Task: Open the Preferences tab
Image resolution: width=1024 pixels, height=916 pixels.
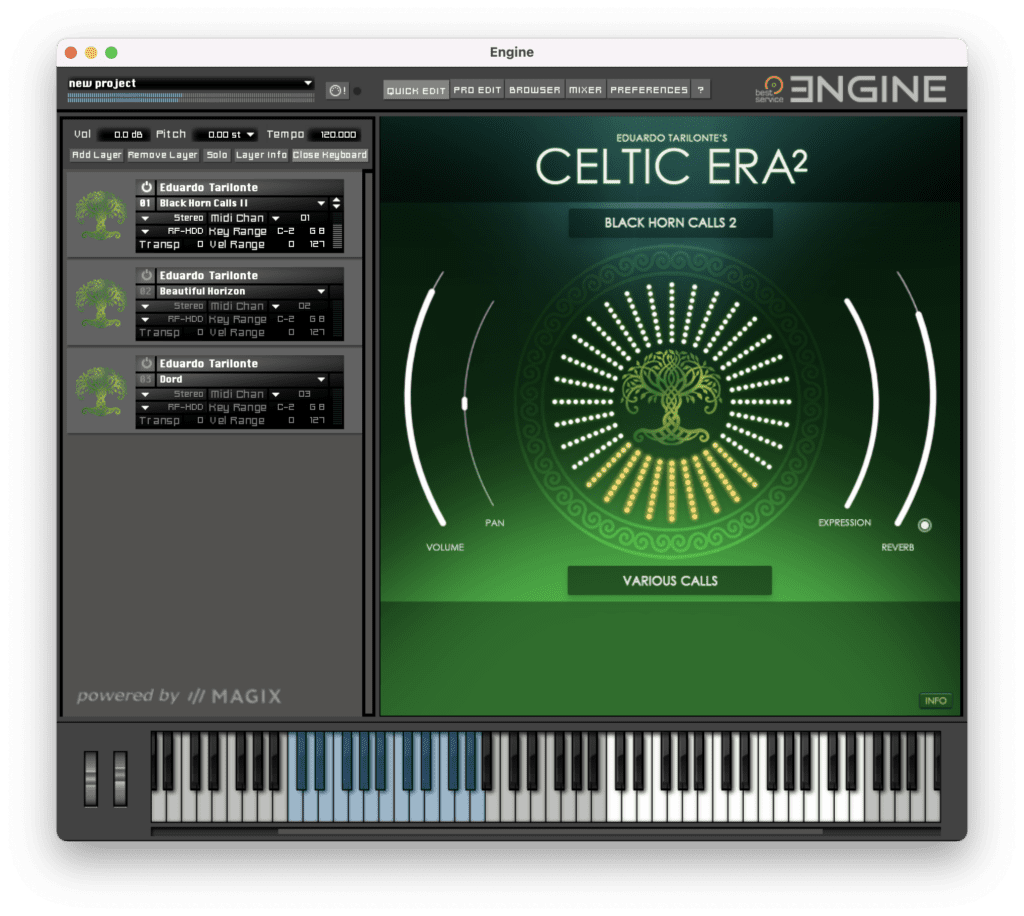Action: (649, 90)
